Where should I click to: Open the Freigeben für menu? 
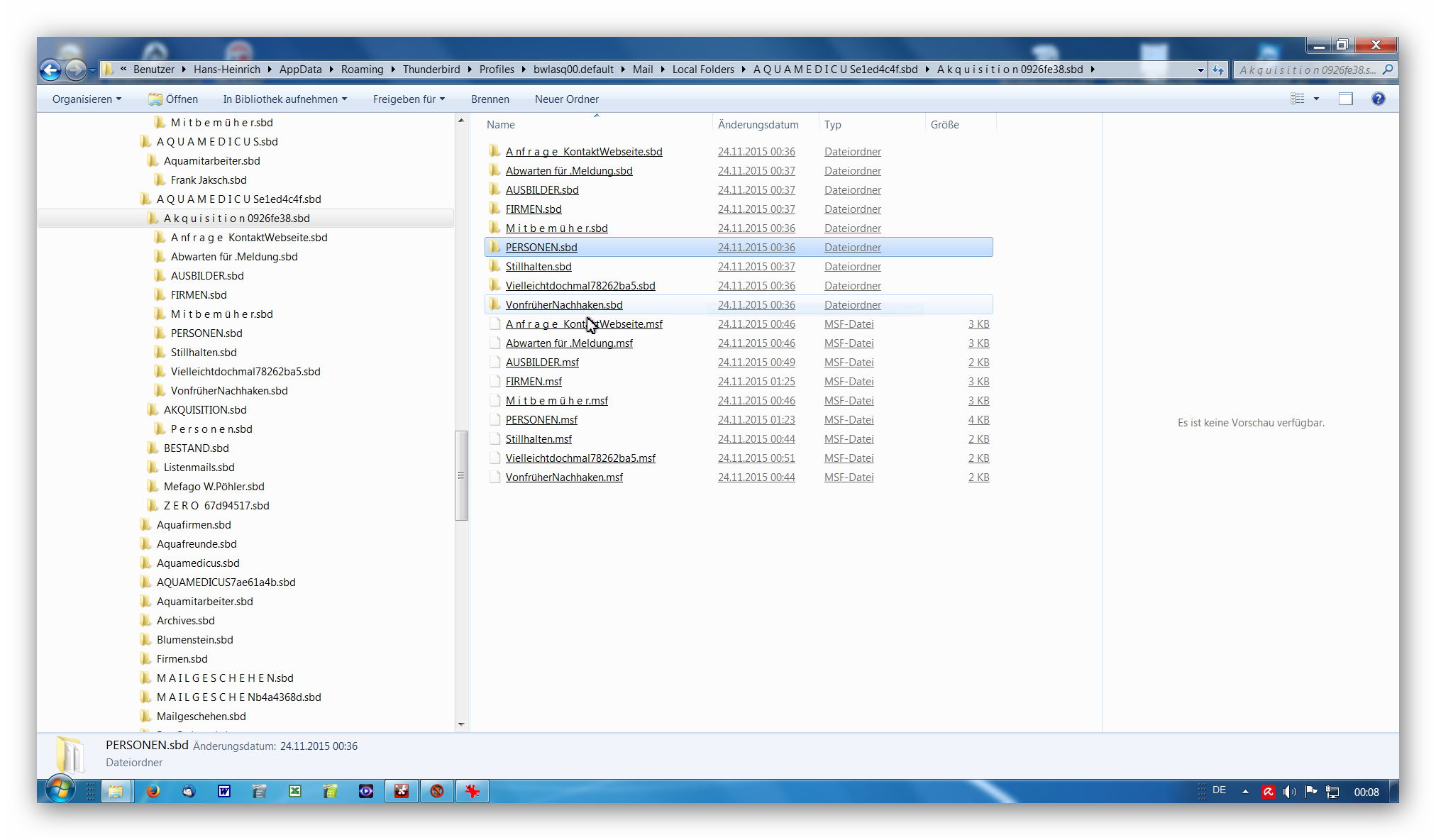click(408, 99)
